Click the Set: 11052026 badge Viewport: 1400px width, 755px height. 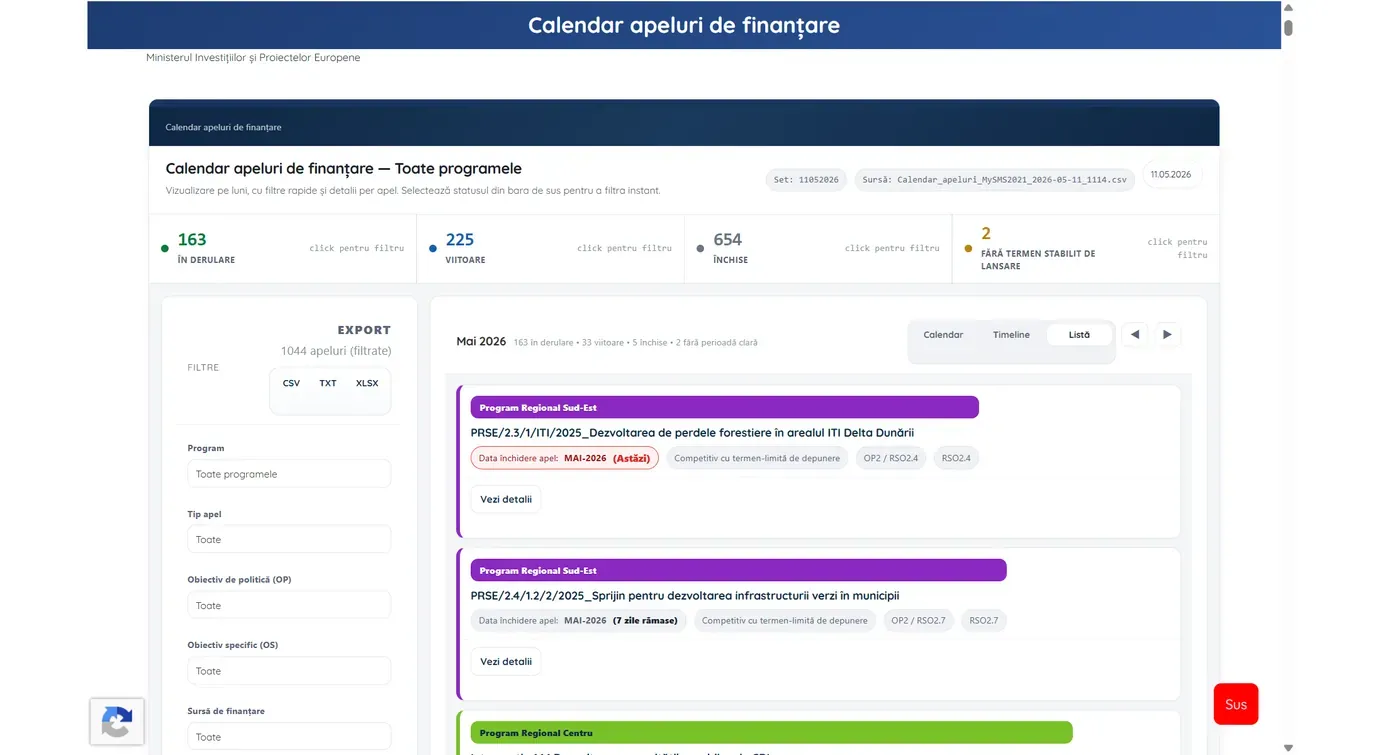click(806, 180)
